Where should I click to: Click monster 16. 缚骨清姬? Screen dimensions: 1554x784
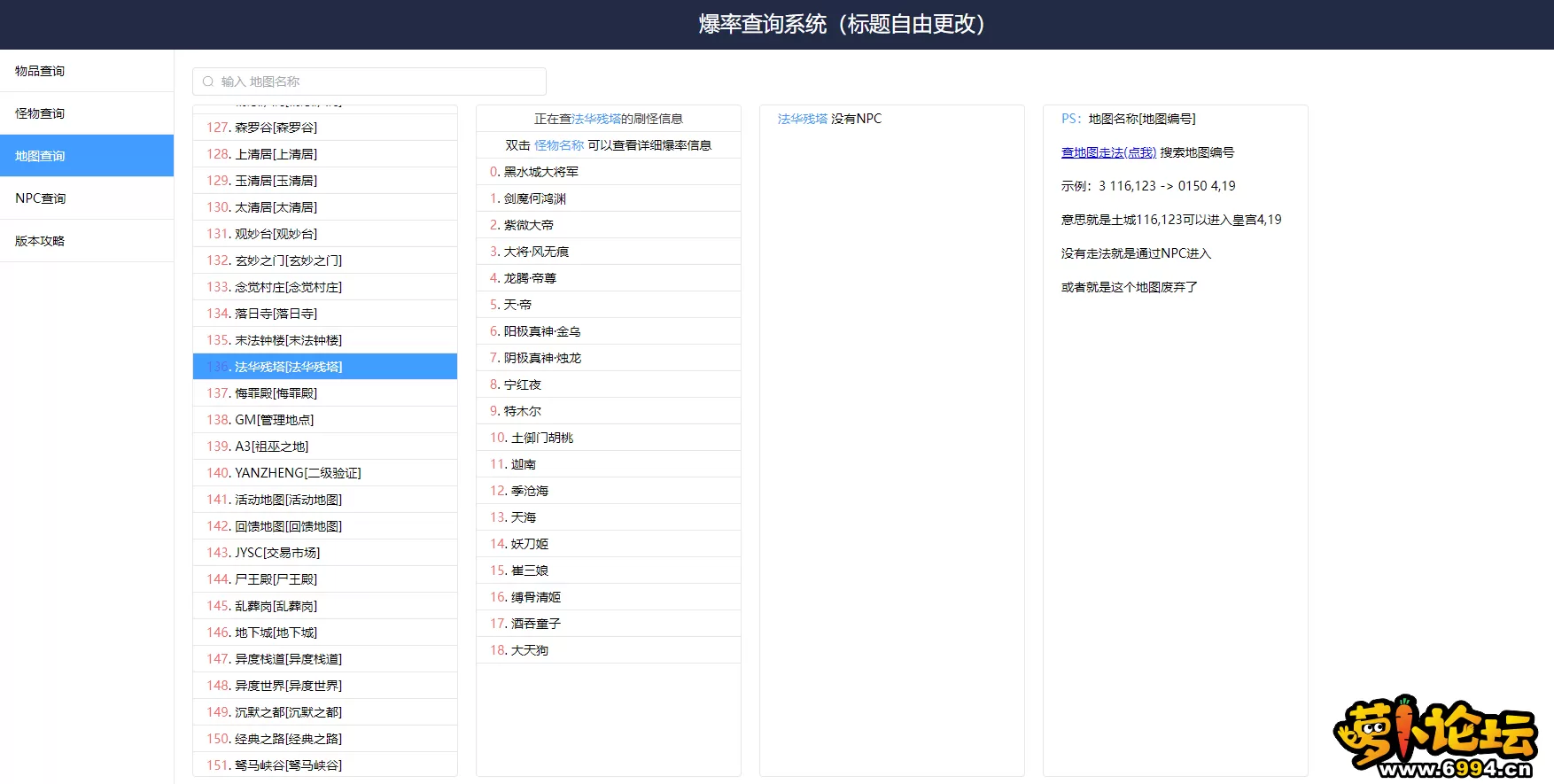pos(609,597)
